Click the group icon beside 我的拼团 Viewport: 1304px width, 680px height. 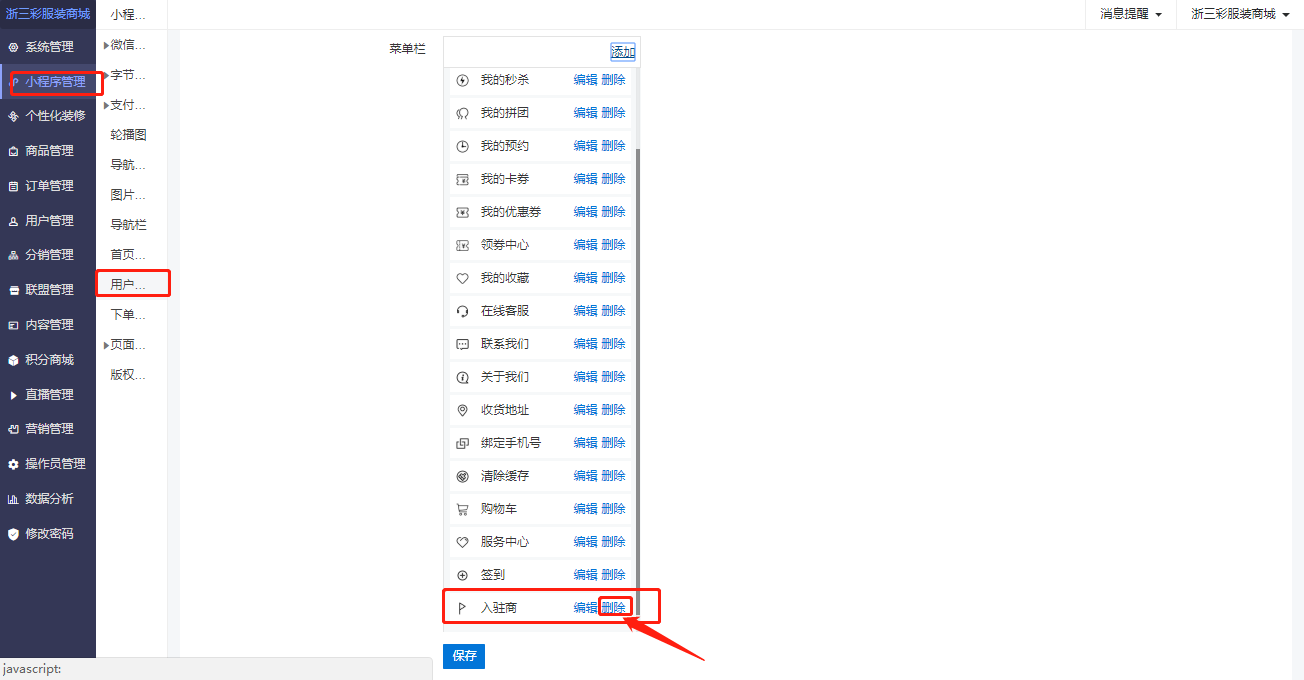coord(462,113)
